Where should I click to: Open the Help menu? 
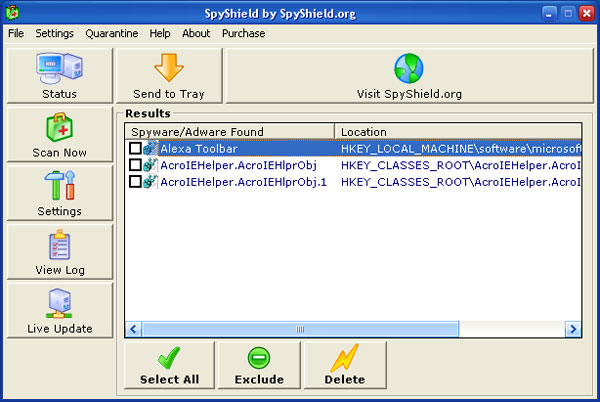160,34
